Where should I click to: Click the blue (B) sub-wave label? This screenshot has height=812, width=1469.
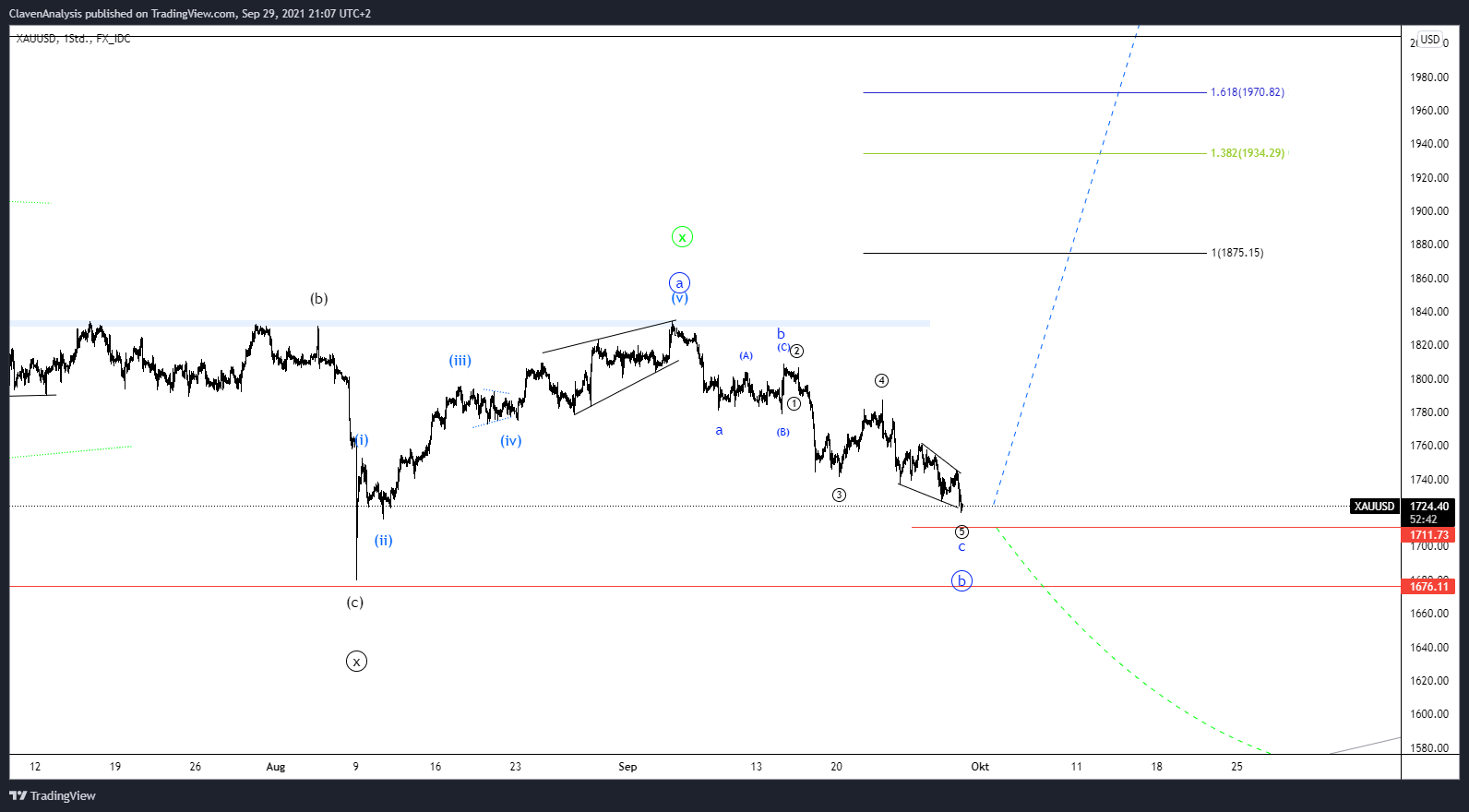tap(782, 433)
